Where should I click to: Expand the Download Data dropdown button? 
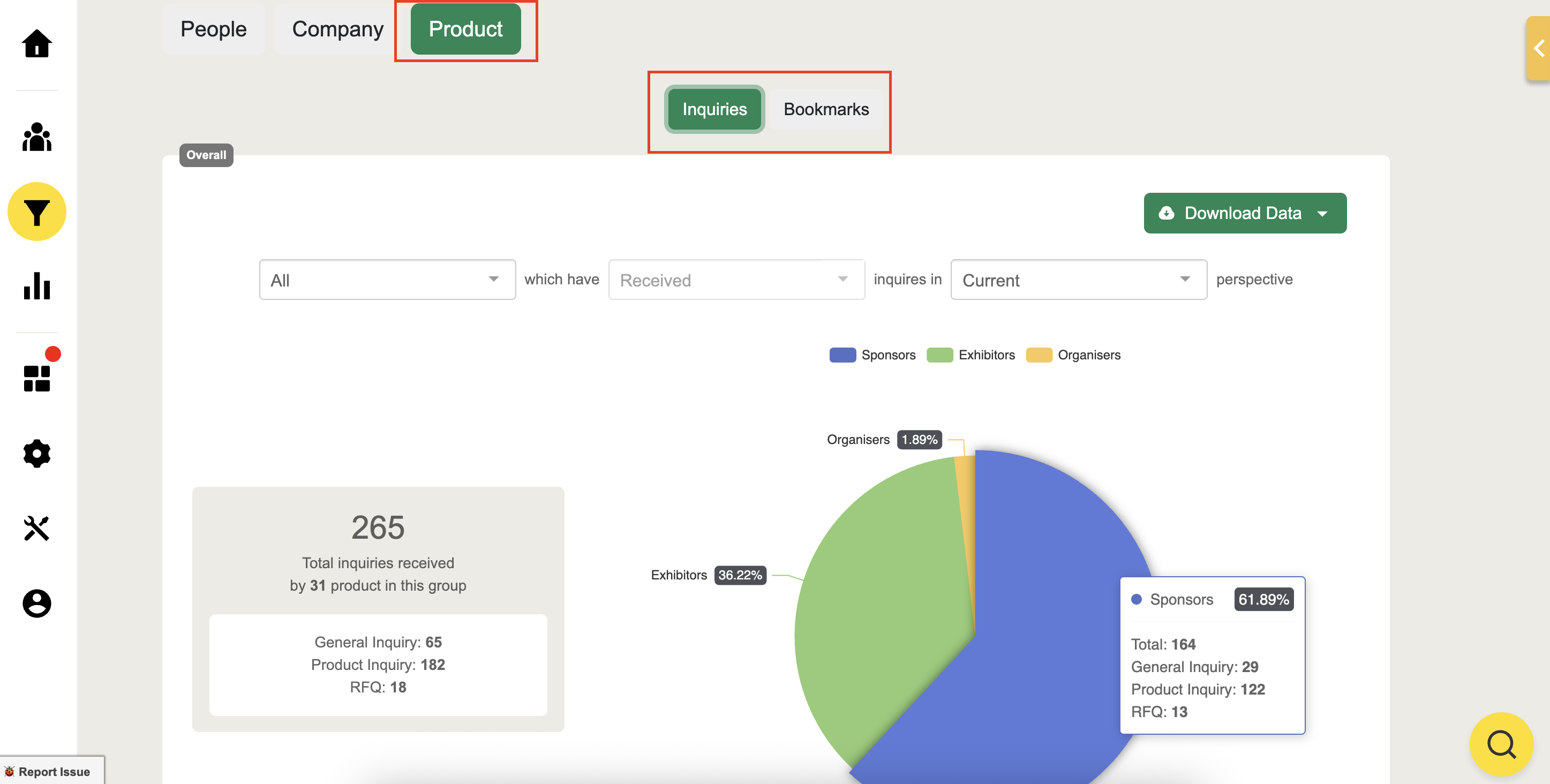pyautogui.click(x=1244, y=213)
